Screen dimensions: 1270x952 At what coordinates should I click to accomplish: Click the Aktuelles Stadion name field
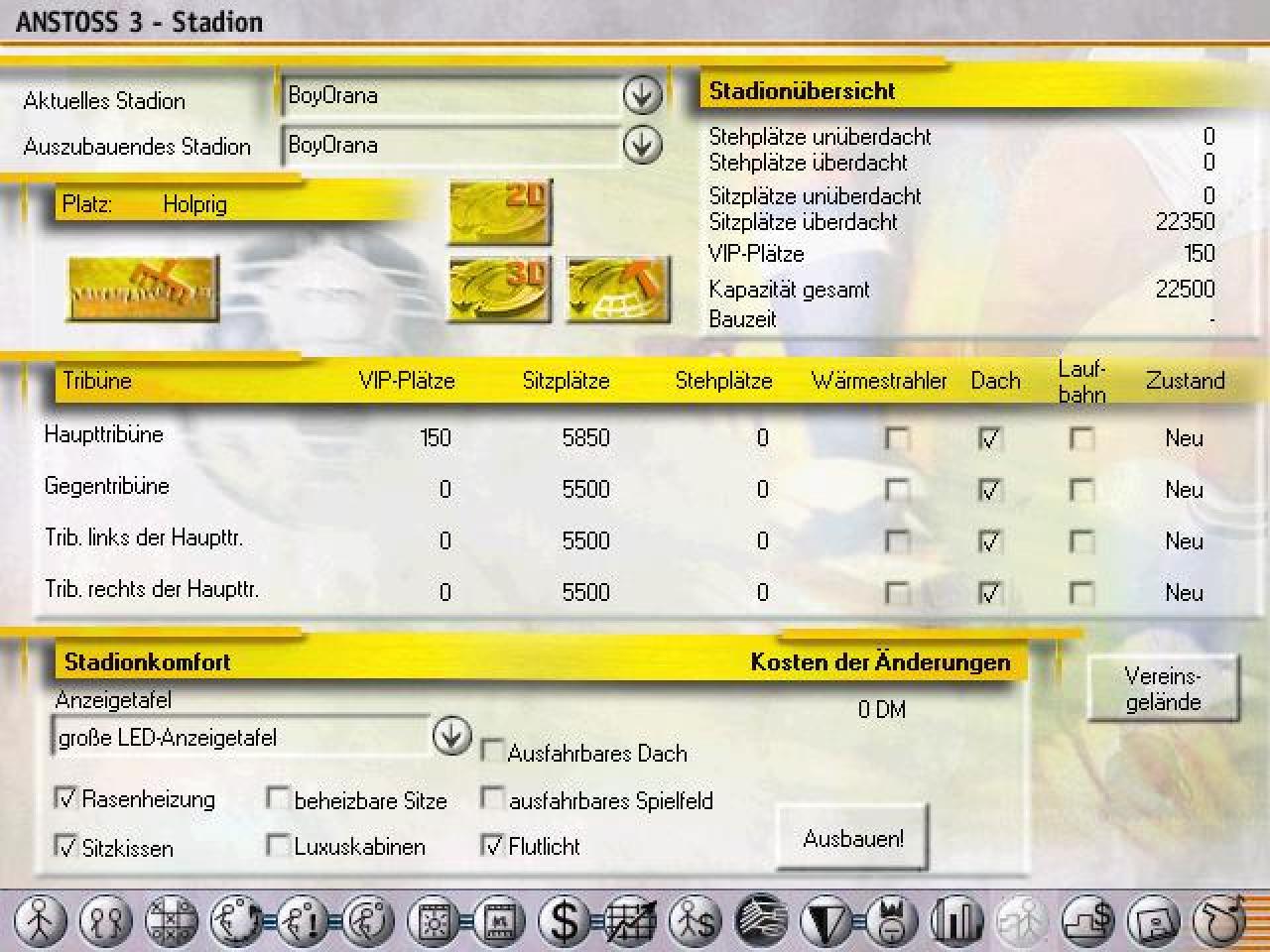click(x=450, y=96)
